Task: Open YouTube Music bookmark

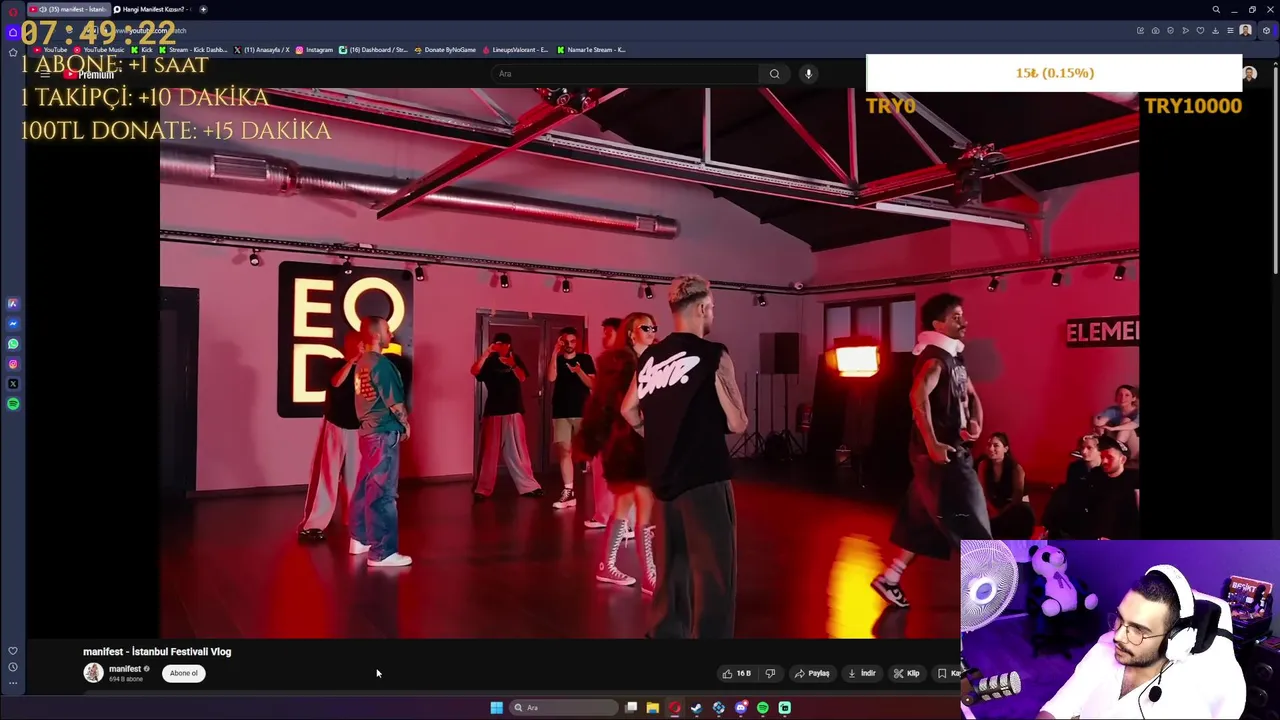Action: pyautogui.click(x=99, y=50)
